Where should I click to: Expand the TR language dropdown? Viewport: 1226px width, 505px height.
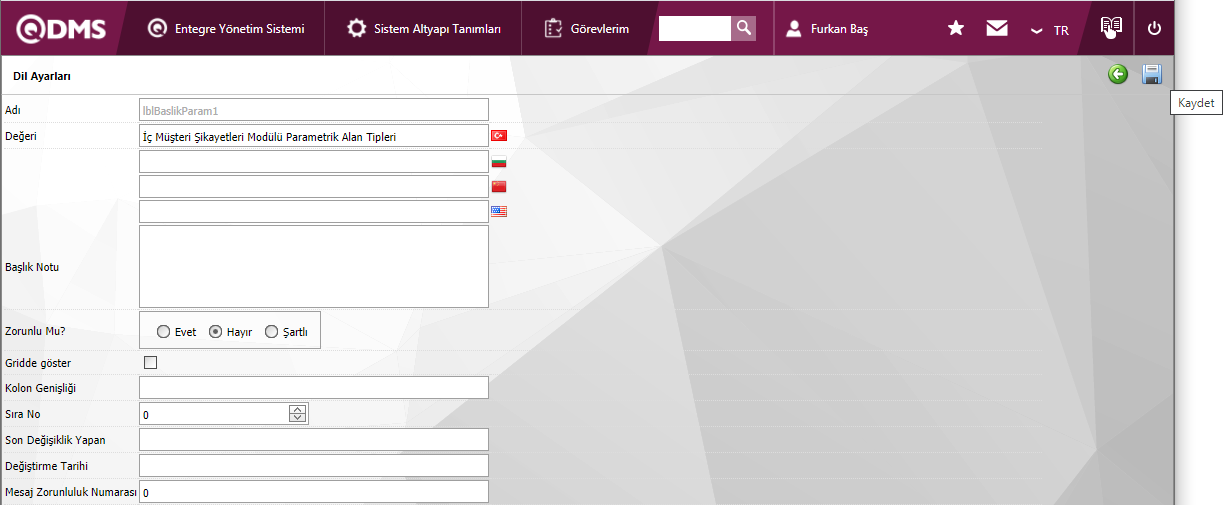(x=1050, y=30)
